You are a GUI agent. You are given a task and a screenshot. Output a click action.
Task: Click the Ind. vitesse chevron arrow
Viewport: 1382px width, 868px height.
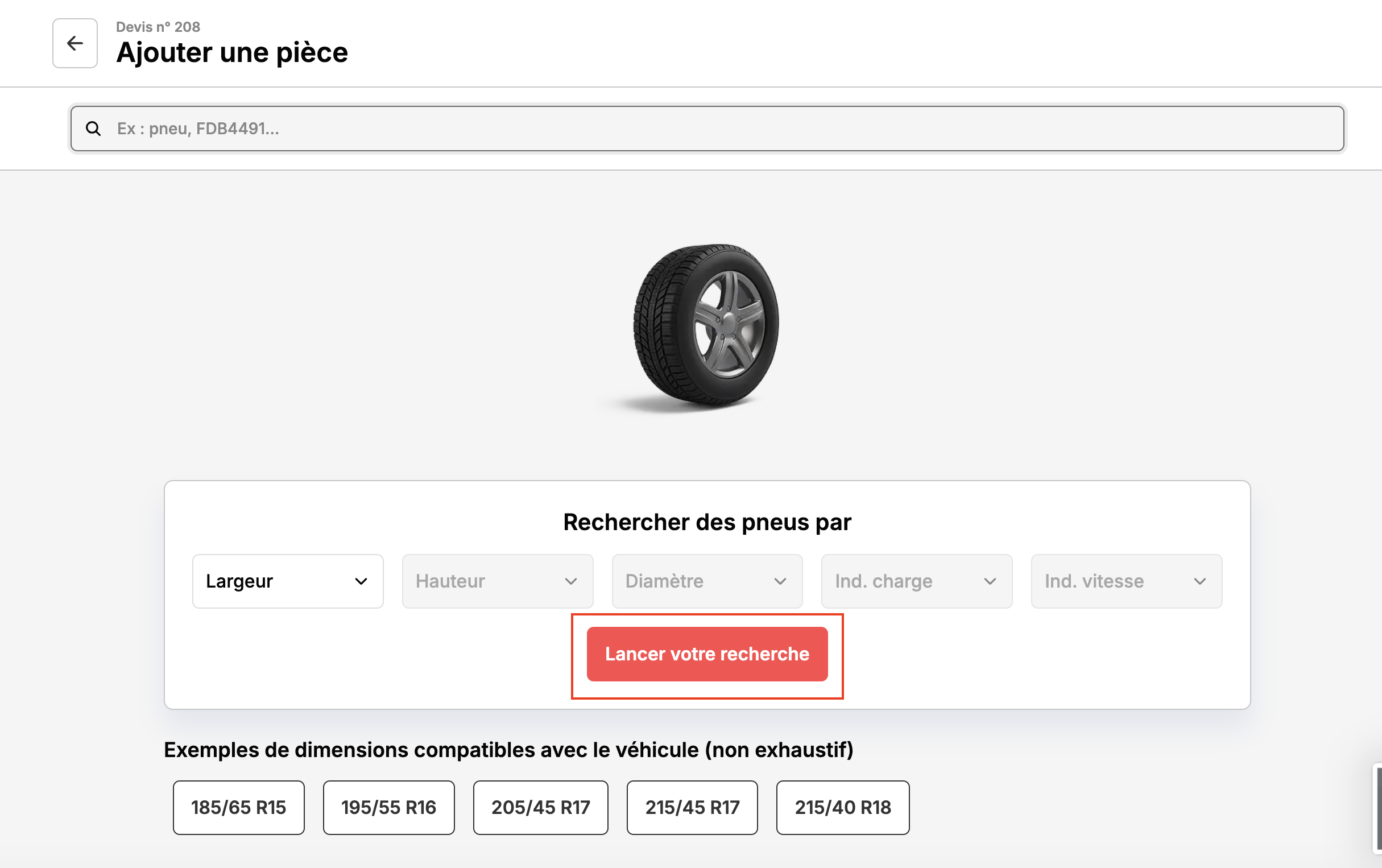(1200, 581)
